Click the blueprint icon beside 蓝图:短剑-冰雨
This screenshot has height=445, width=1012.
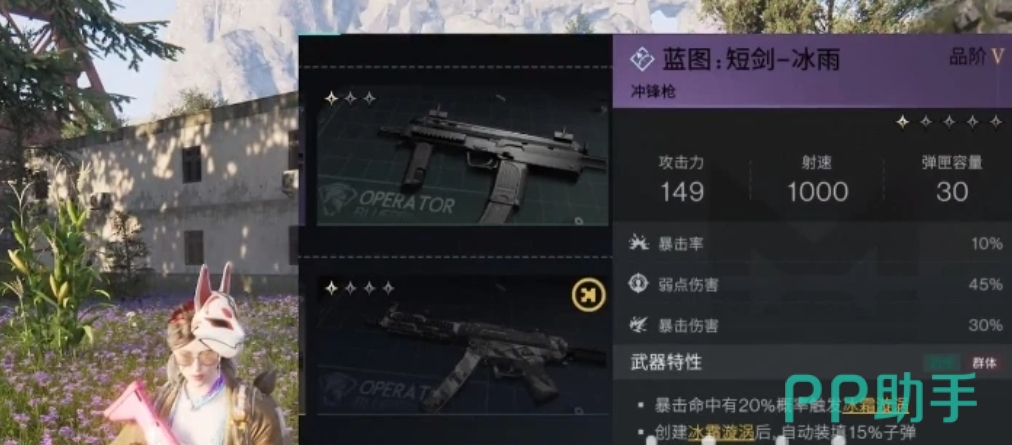pos(642,61)
